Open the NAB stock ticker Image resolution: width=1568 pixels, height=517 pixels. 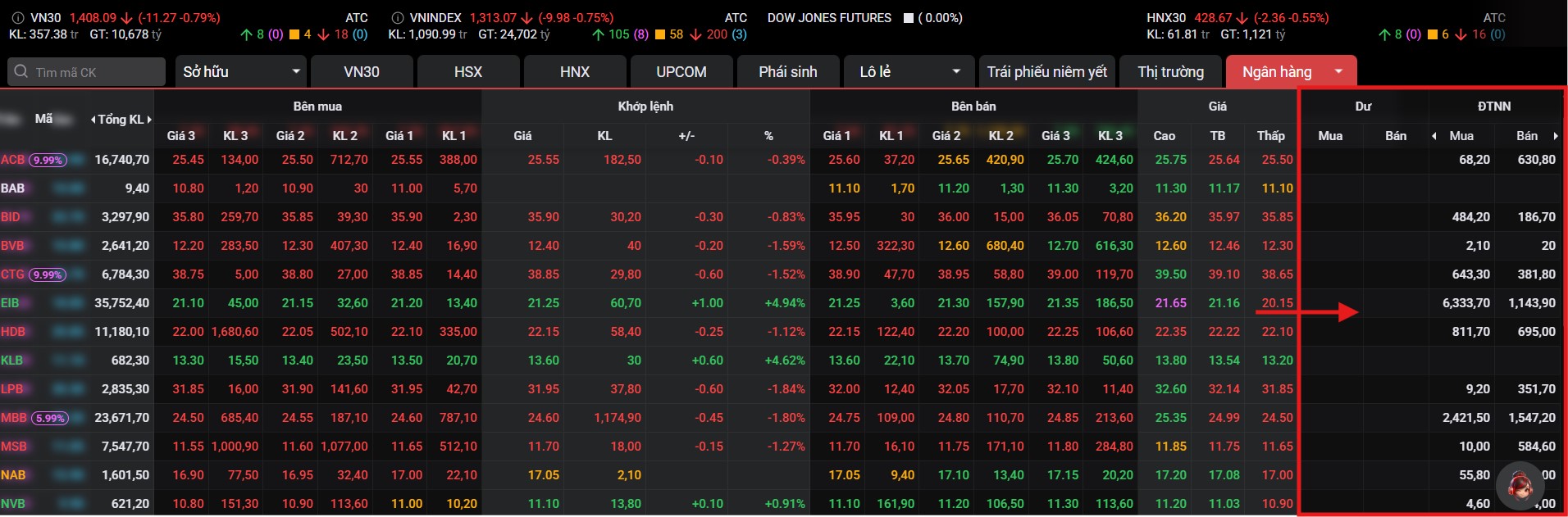[x=13, y=475]
